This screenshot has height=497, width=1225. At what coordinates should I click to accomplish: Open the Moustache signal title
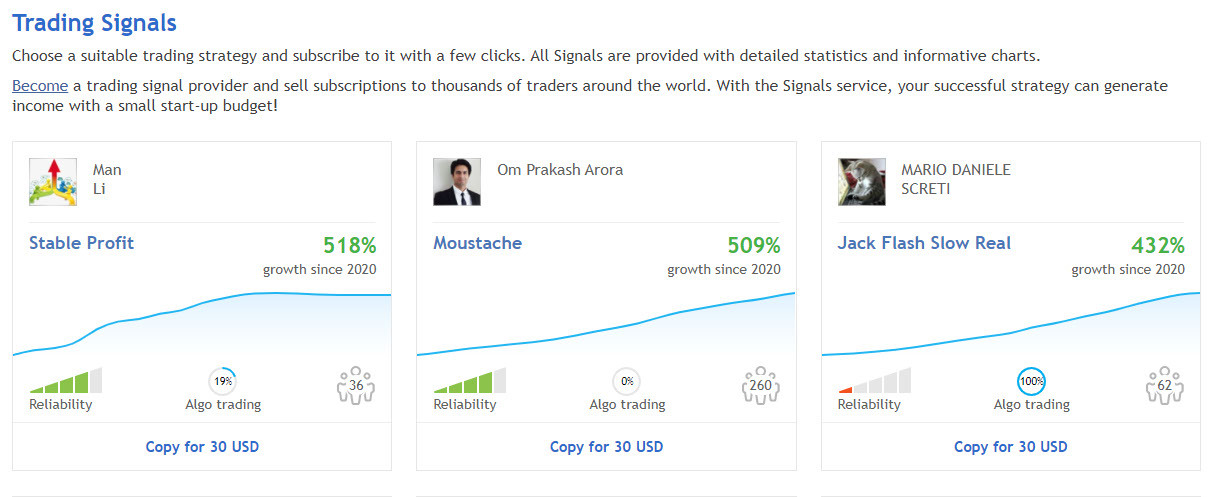point(477,243)
